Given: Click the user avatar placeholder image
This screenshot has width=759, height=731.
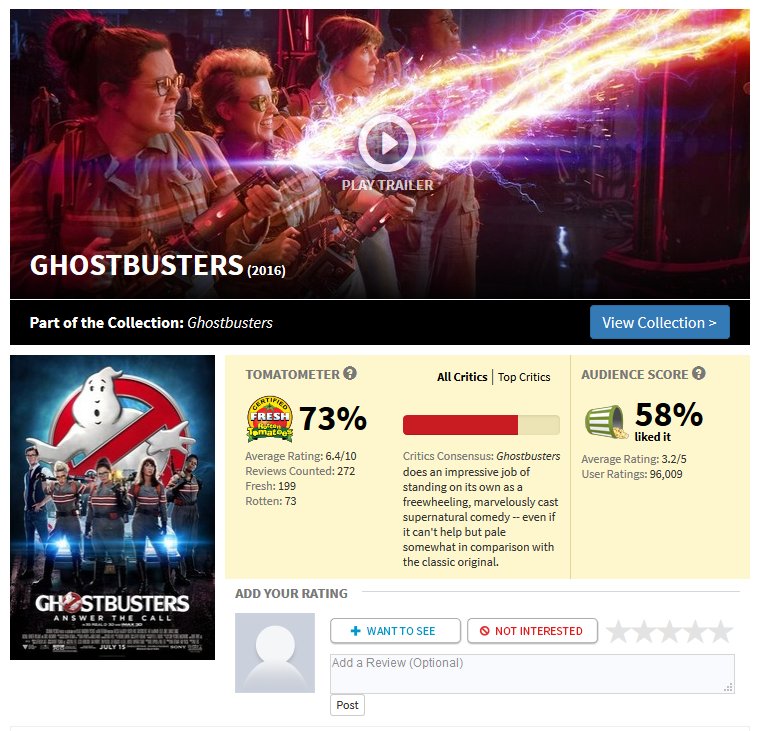Looking at the screenshot, I should click(x=274, y=653).
